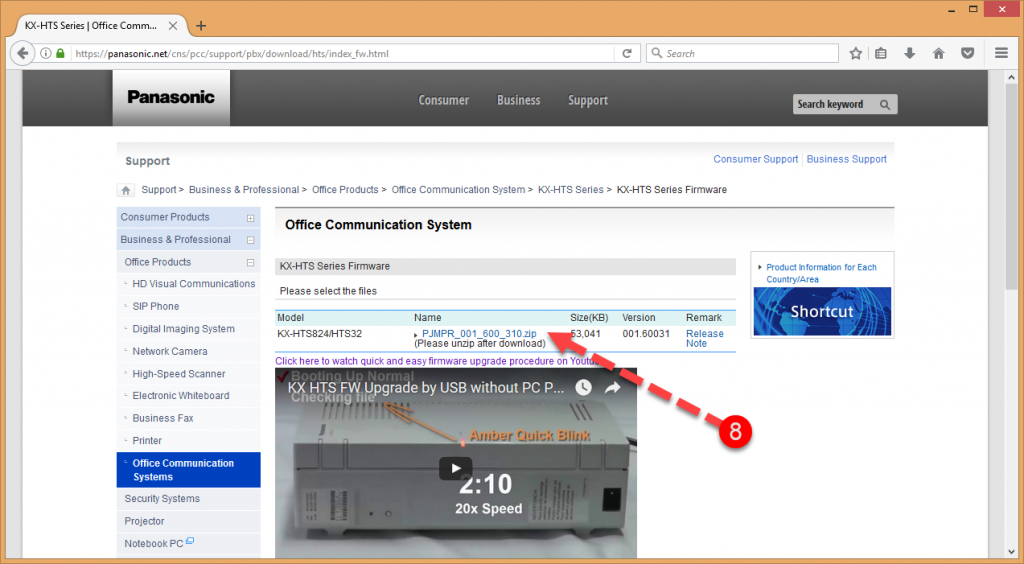This screenshot has width=1024, height=564.
Task: Click the page vertical scrollbar thumb
Action: 1012,186
